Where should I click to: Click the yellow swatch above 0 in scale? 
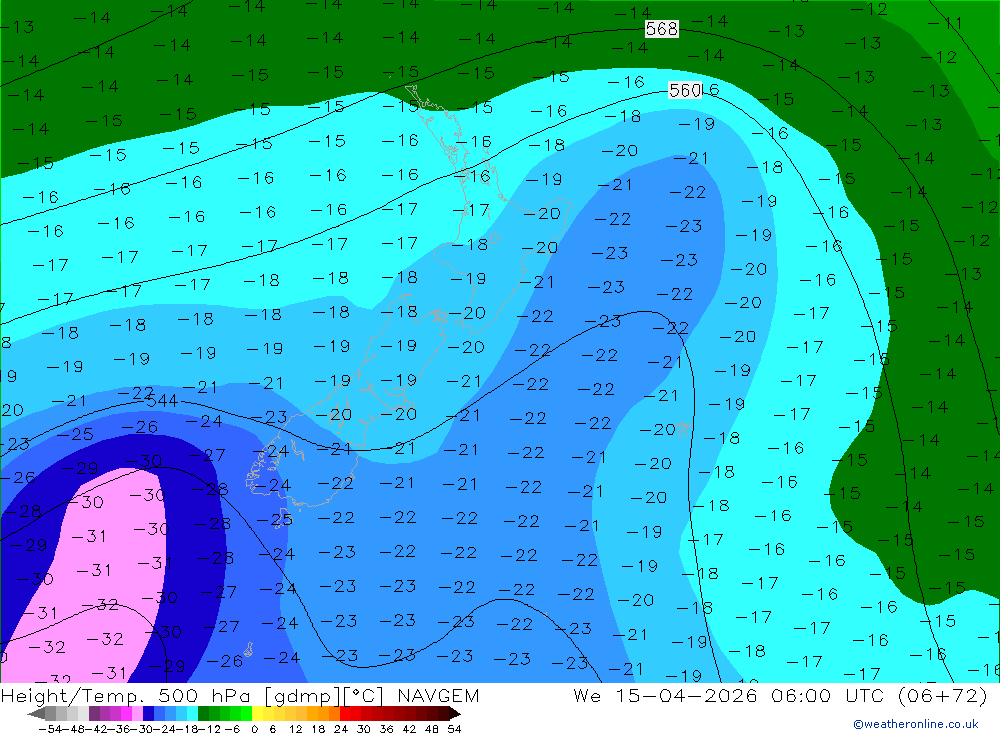pyautogui.click(x=257, y=714)
